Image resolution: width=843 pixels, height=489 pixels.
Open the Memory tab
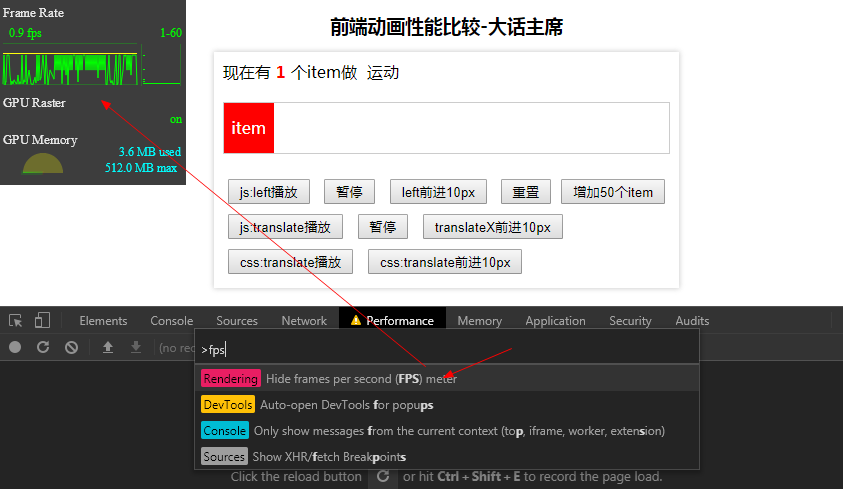[480, 321]
